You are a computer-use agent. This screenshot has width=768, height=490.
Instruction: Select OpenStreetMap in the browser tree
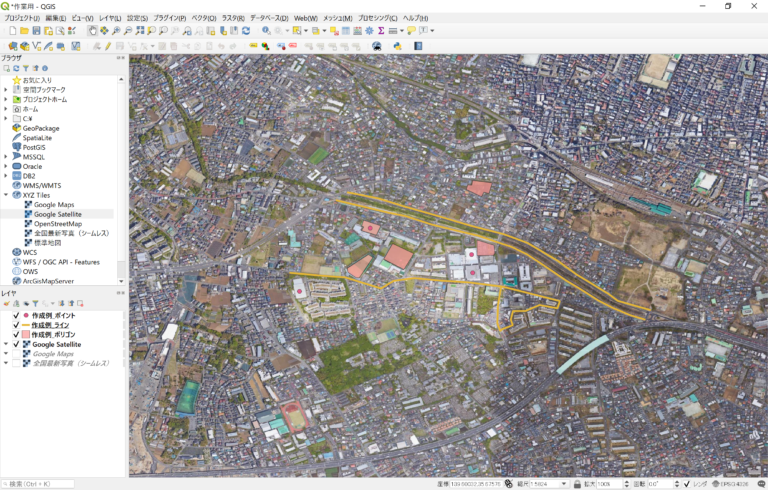[x=58, y=224]
